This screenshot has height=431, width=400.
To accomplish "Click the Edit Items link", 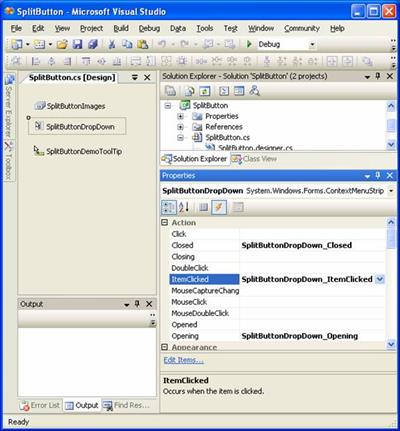I will coord(183,360).
